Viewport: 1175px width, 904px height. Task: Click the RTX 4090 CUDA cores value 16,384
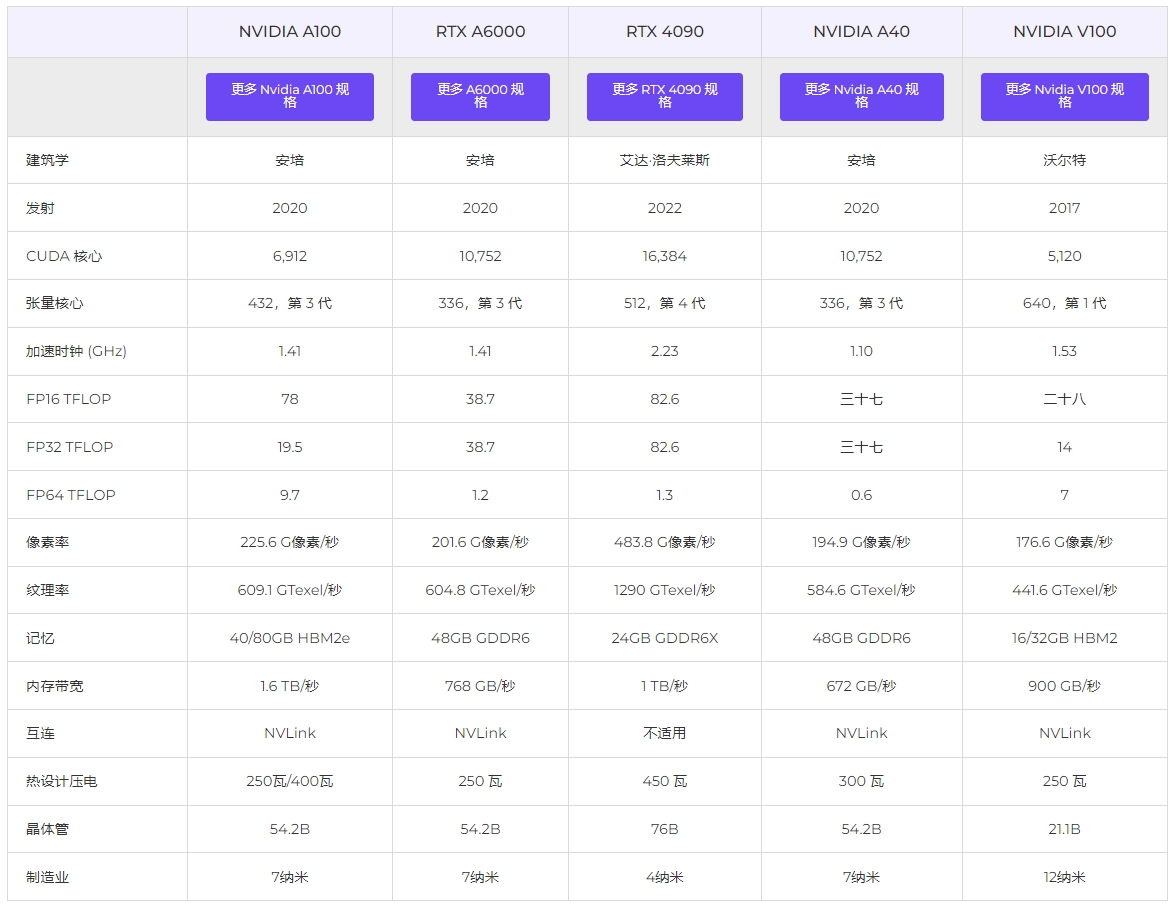[x=664, y=255]
